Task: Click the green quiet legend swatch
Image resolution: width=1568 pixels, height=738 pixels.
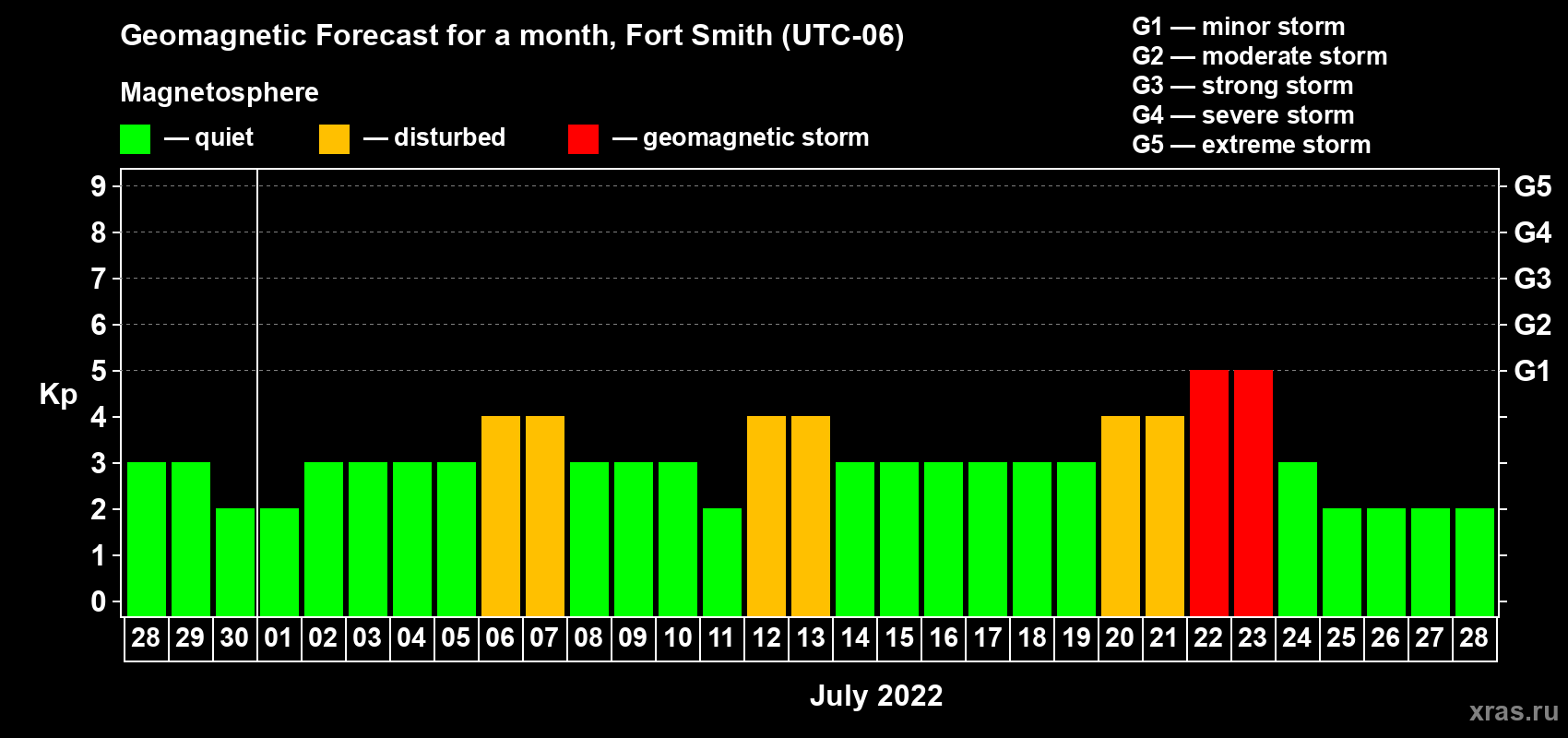Action: click(135, 139)
